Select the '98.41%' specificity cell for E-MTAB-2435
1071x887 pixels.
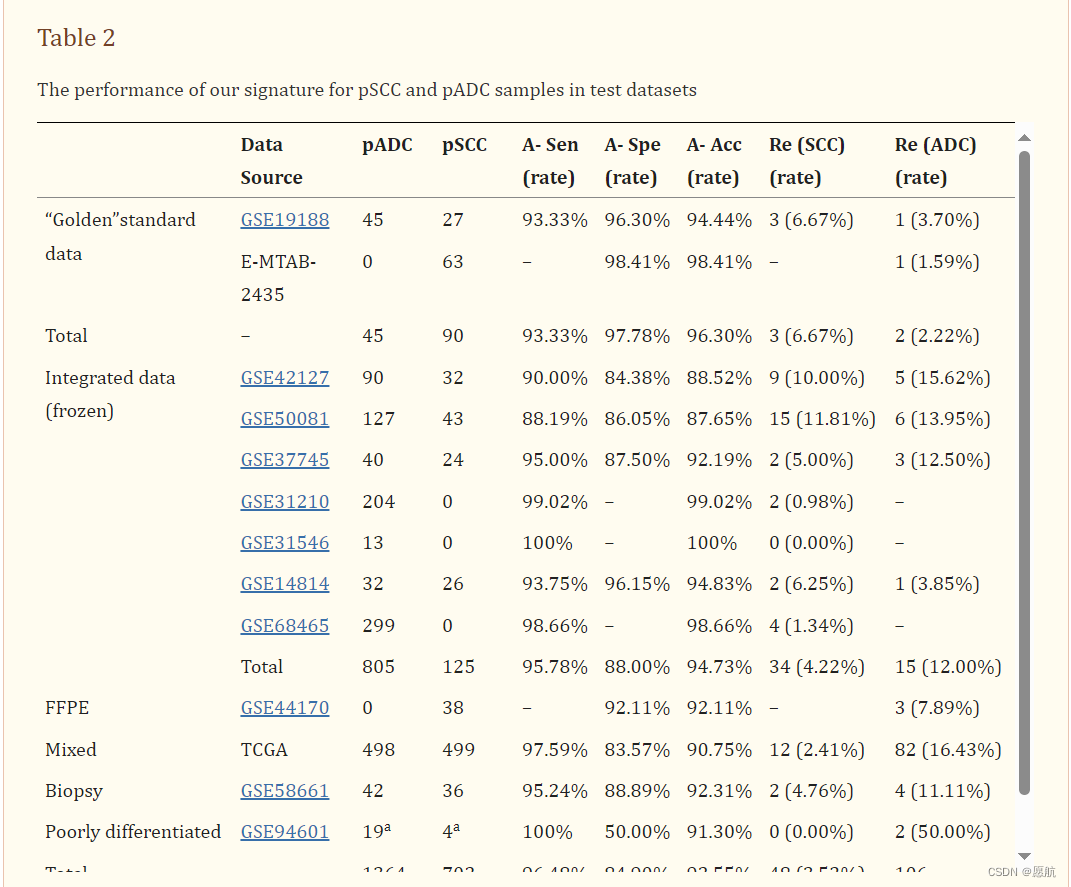click(637, 262)
